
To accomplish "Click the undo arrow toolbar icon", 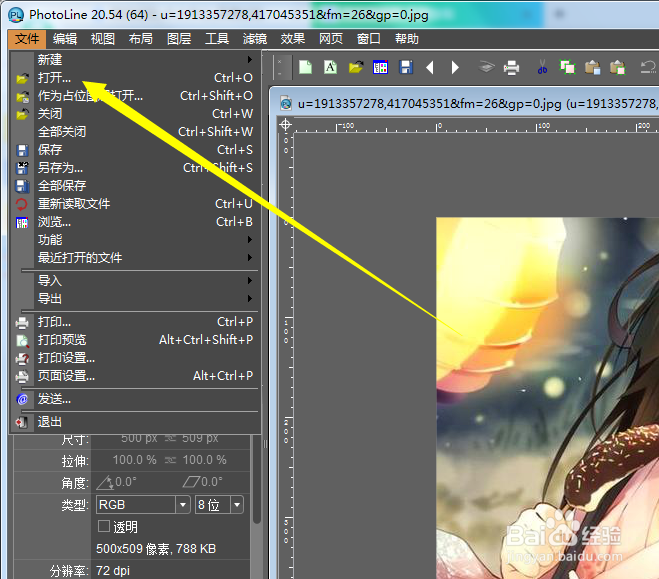I will tap(648, 67).
